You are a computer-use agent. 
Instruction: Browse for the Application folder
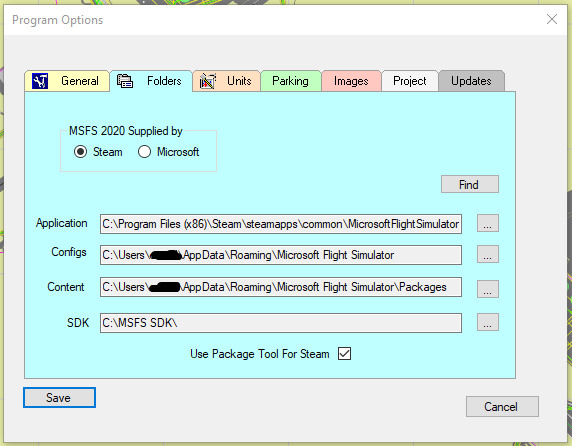488,223
